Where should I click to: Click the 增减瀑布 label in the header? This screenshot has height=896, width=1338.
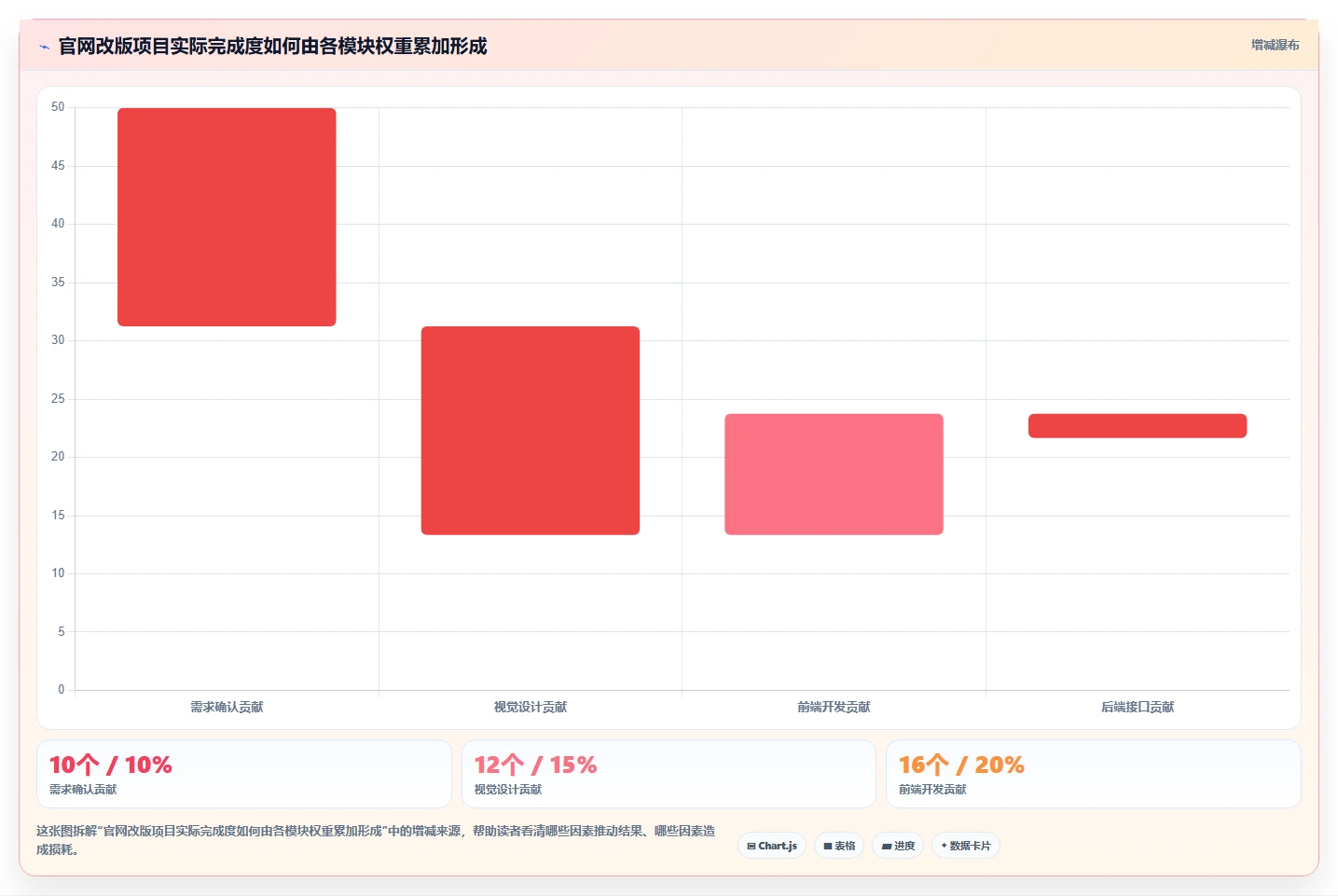tap(1275, 45)
